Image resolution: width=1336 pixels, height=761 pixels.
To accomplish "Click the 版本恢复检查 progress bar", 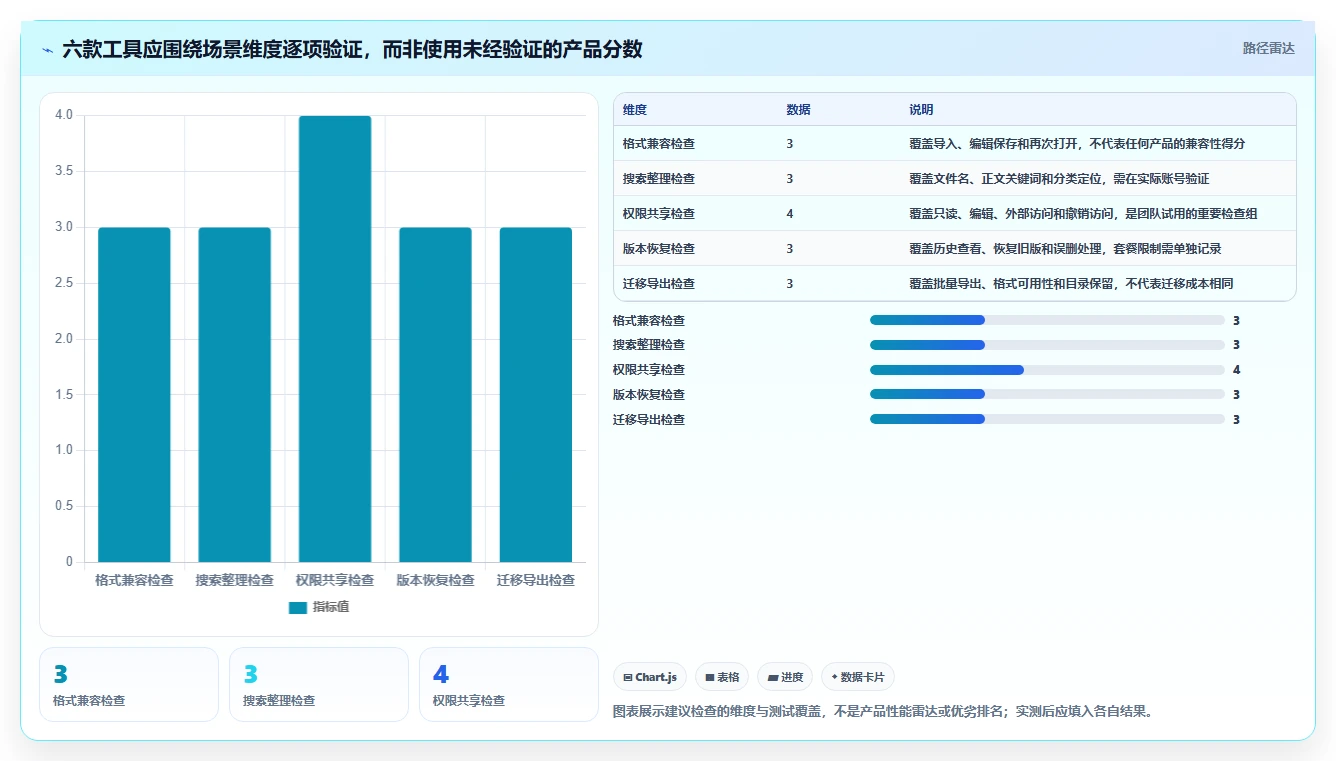I will click(x=1047, y=394).
